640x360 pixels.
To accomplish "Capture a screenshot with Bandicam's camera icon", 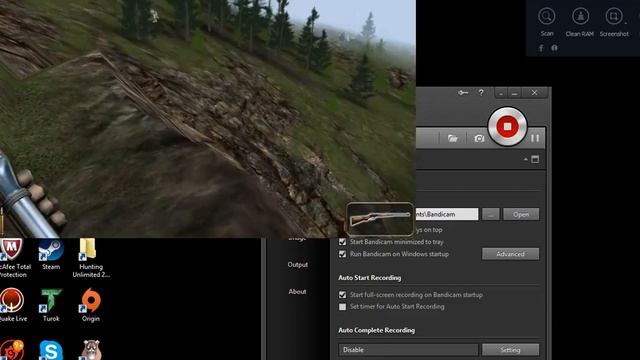I will 479,139.
